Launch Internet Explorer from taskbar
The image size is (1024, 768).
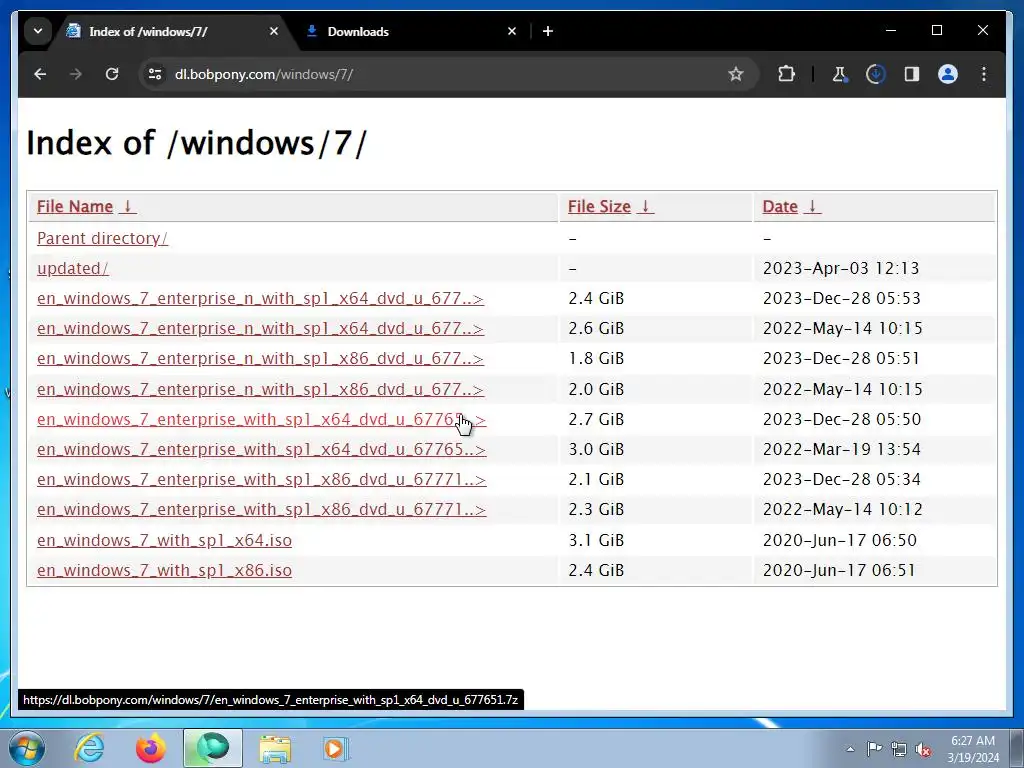pos(89,748)
